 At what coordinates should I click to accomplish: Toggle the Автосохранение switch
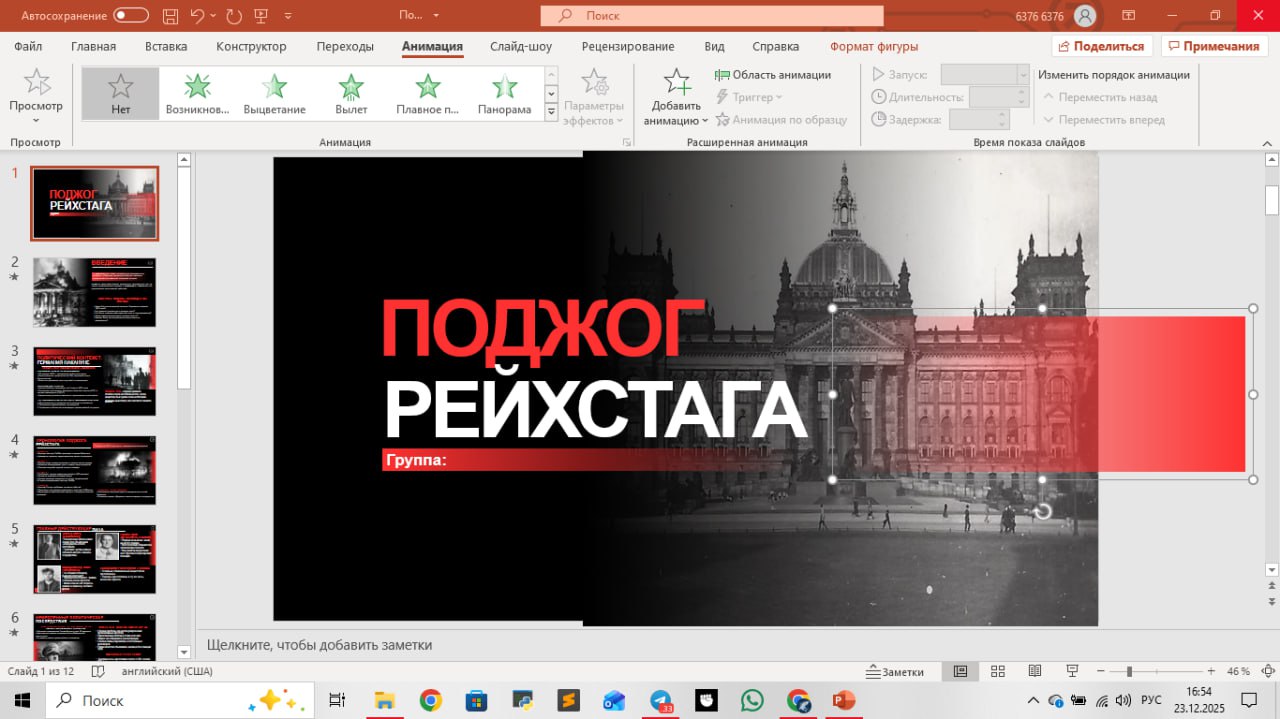click(131, 15)
